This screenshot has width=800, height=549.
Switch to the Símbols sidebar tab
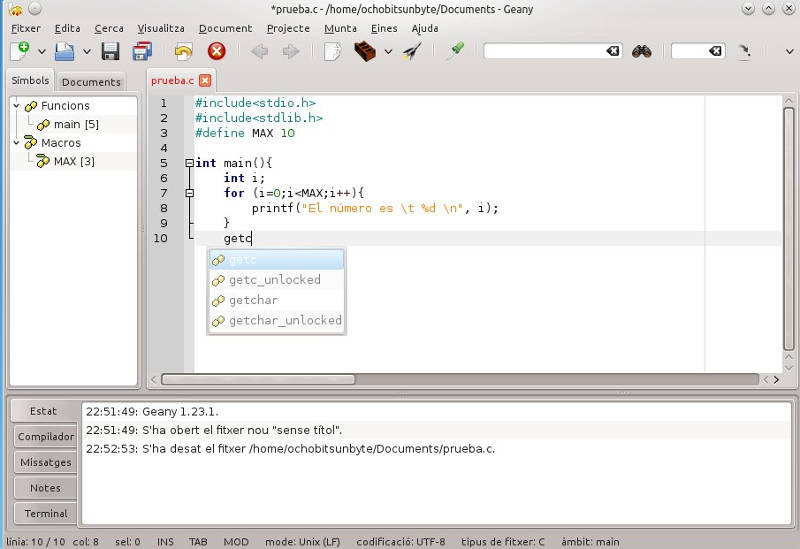pos(30,81)
